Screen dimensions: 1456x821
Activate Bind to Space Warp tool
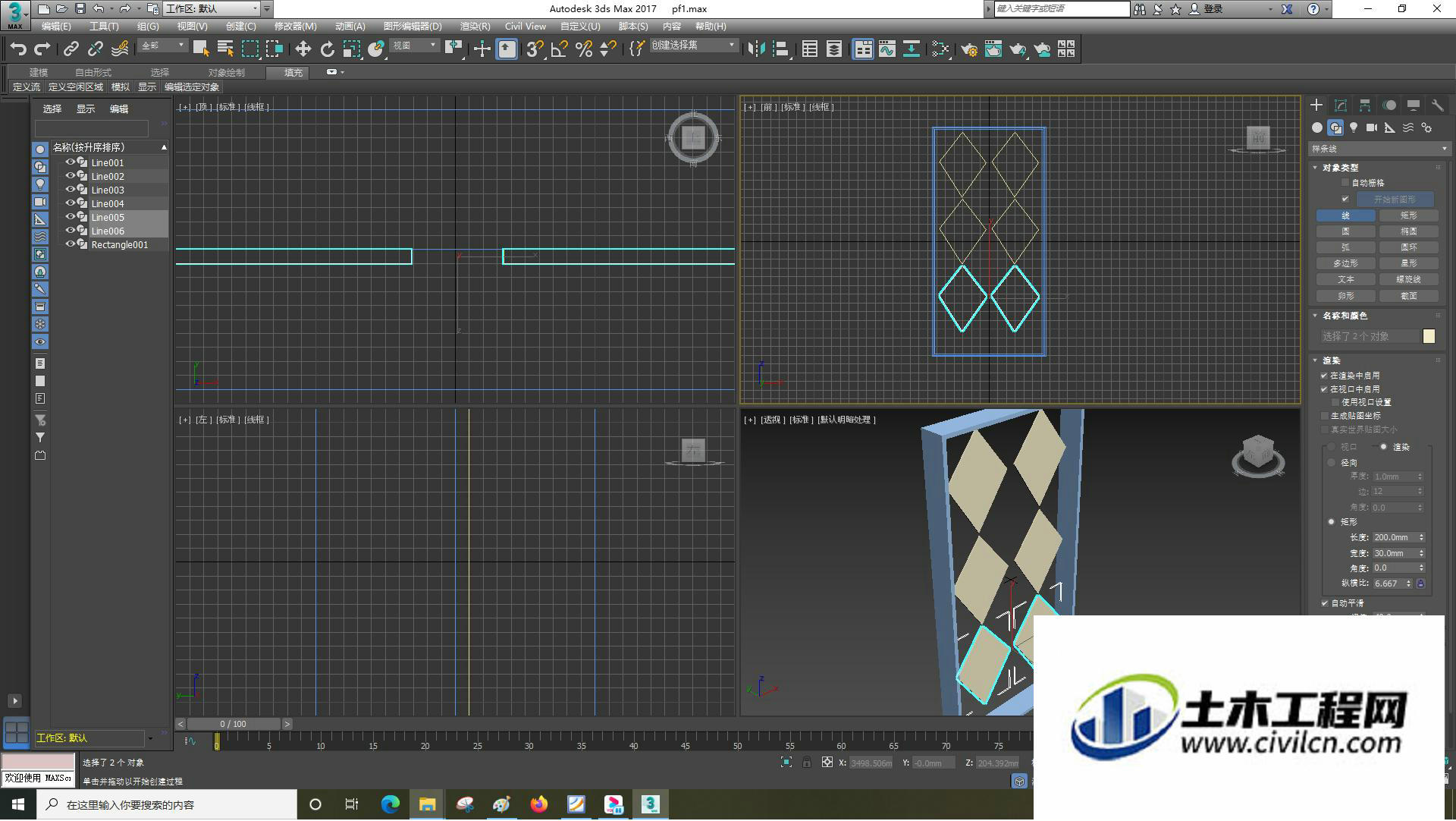point(120,49)
